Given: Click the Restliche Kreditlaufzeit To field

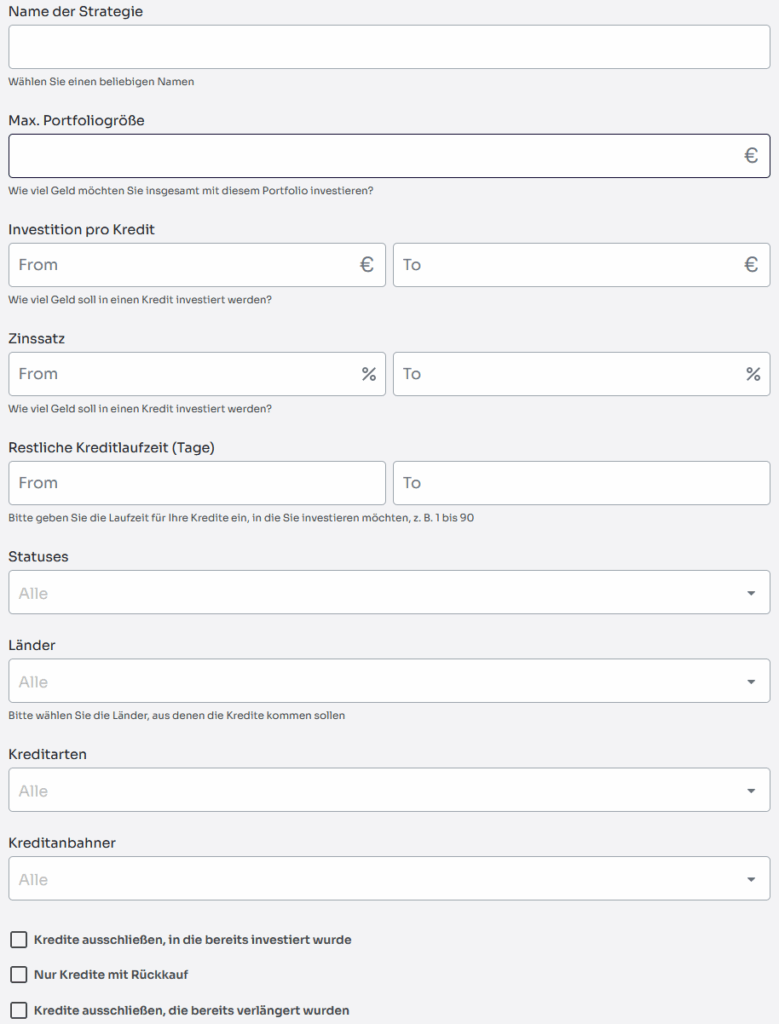Looking at the screenshot, I should pyautogui.click(x=581, y=483).
